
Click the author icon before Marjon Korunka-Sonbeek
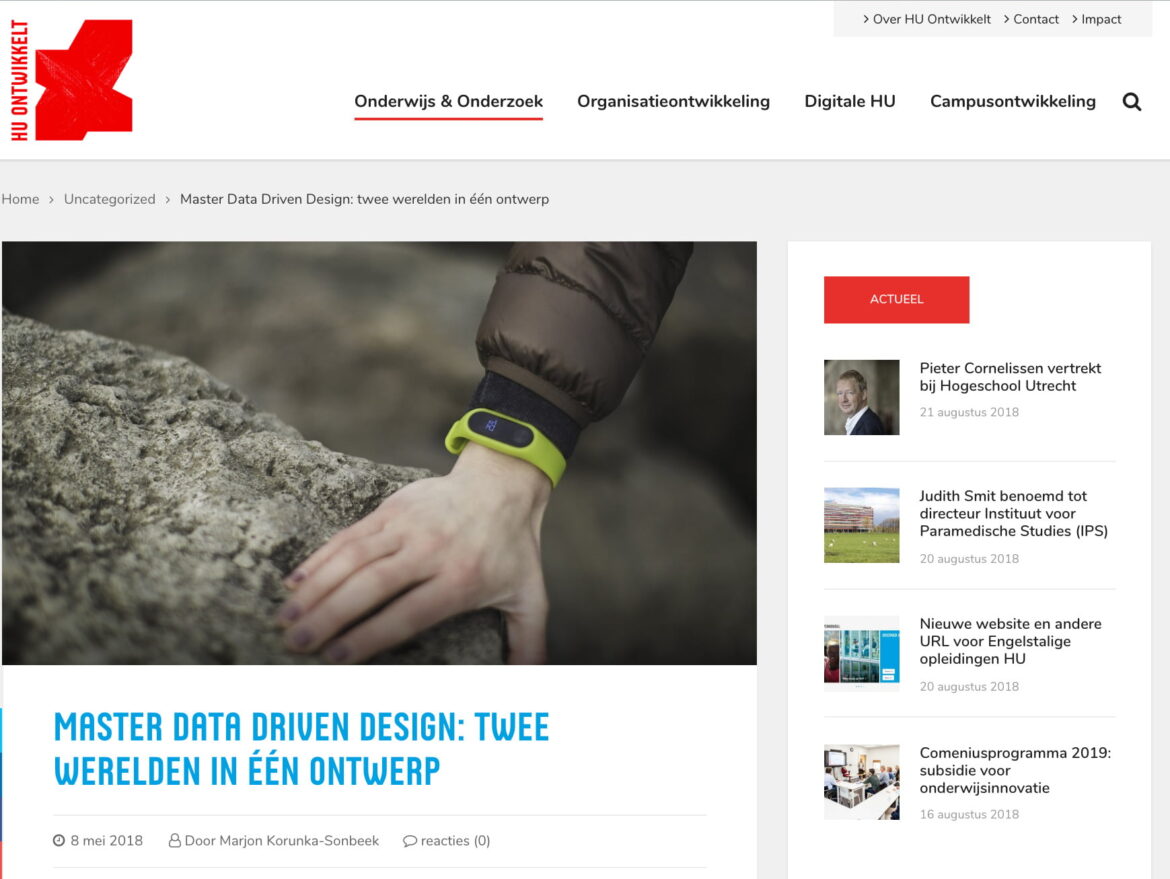tap(175, 841)
